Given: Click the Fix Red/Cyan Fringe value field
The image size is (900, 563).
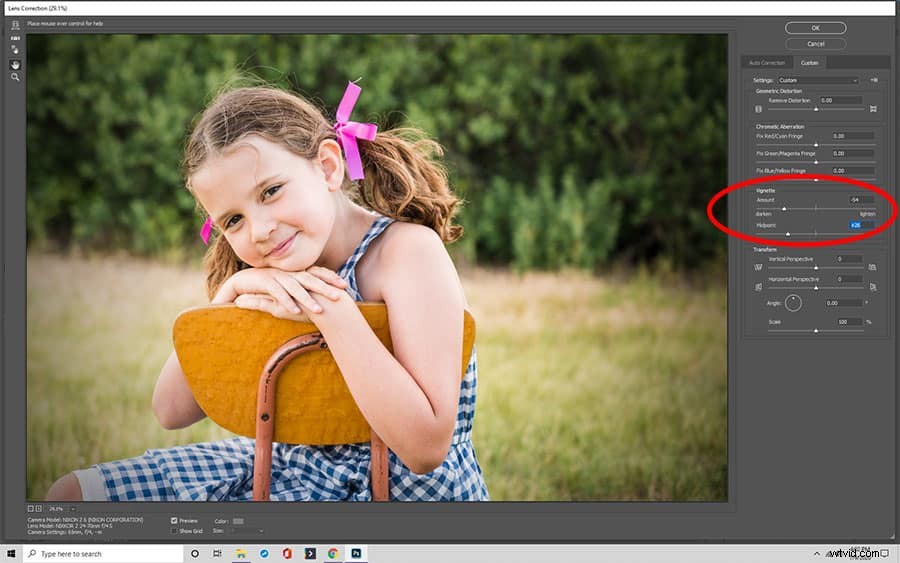Looking at the screenshot, I should [x=854, y=136].
